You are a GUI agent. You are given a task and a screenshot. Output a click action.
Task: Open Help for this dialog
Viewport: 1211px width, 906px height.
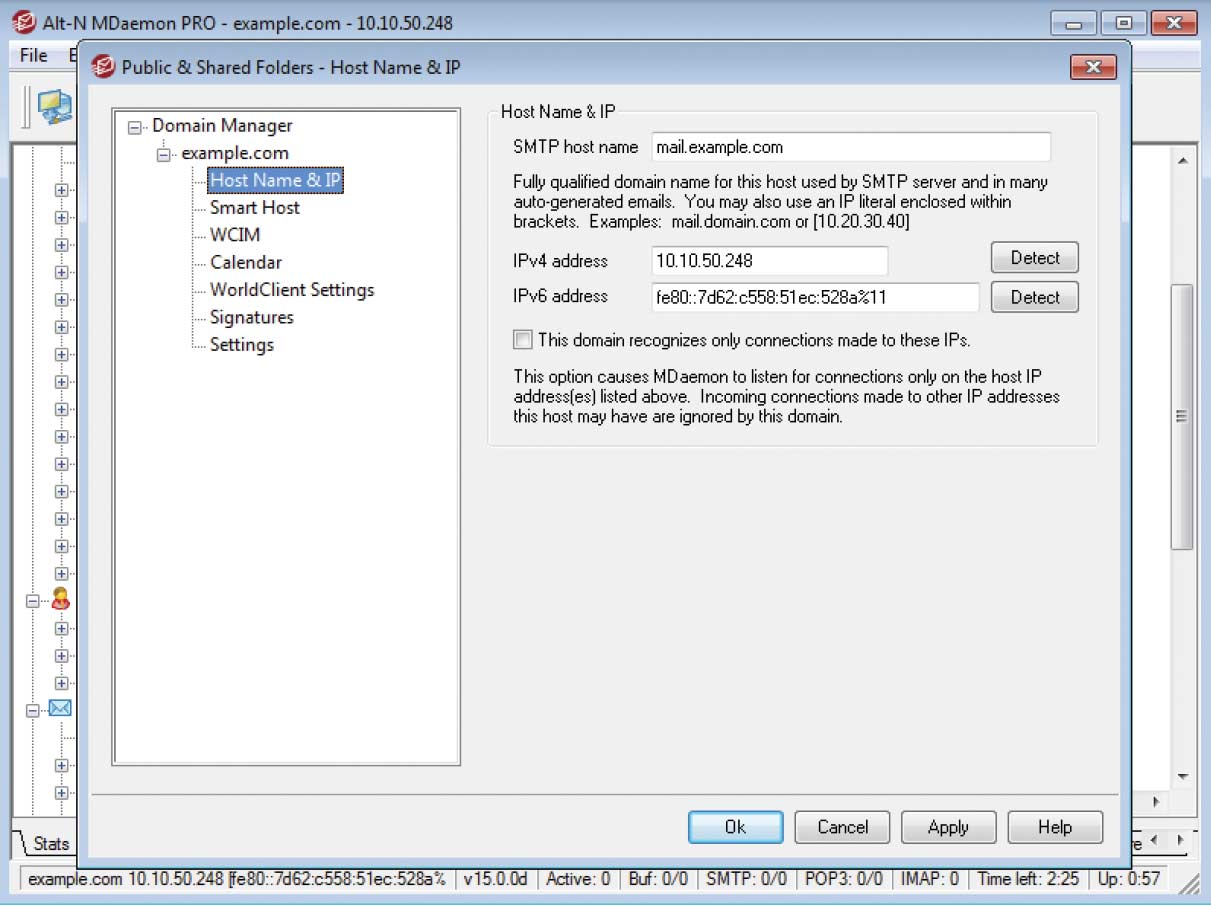(x=1055, y=827)
